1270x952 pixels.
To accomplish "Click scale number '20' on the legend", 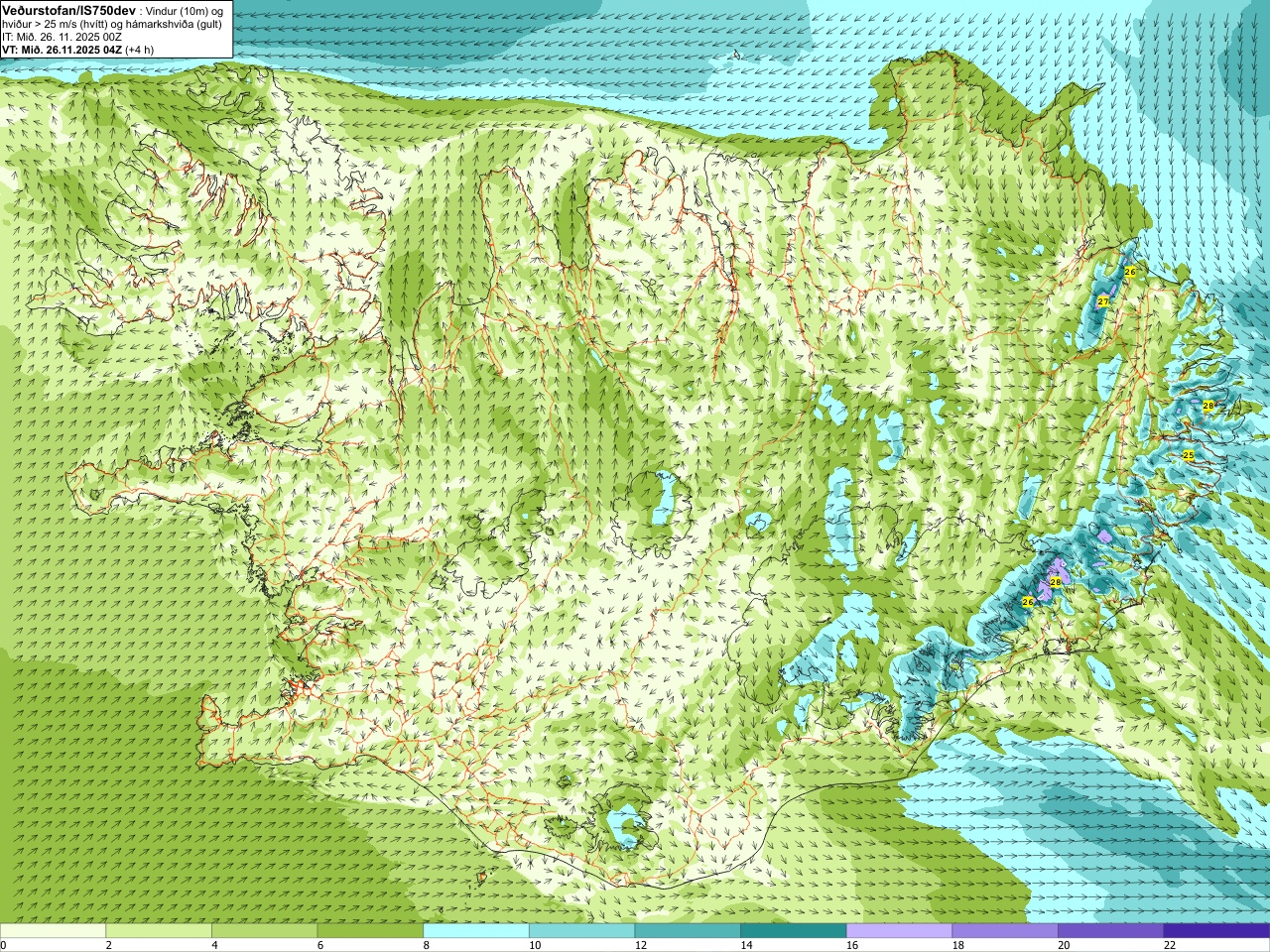I will pyautogui.click(x=1064, y=945).
